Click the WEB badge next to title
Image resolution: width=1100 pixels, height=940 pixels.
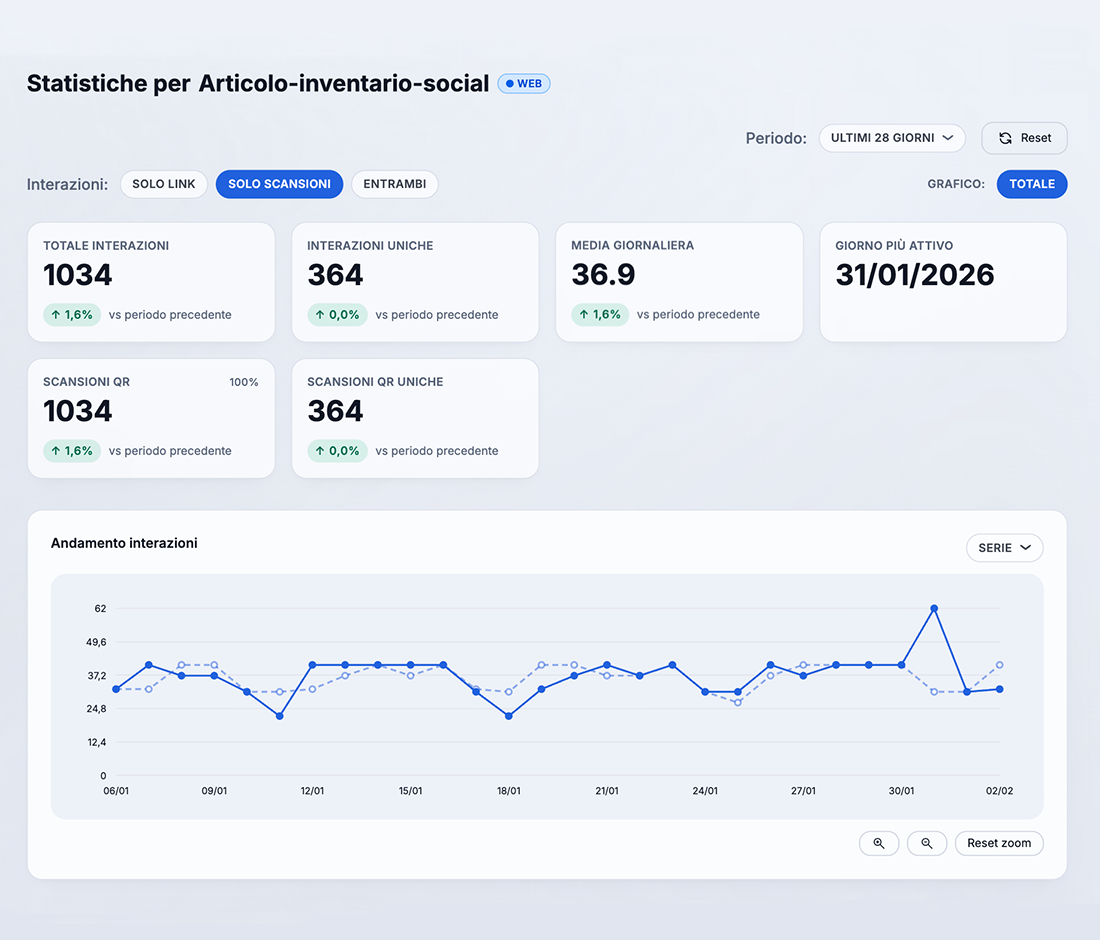tap(524, 84)
